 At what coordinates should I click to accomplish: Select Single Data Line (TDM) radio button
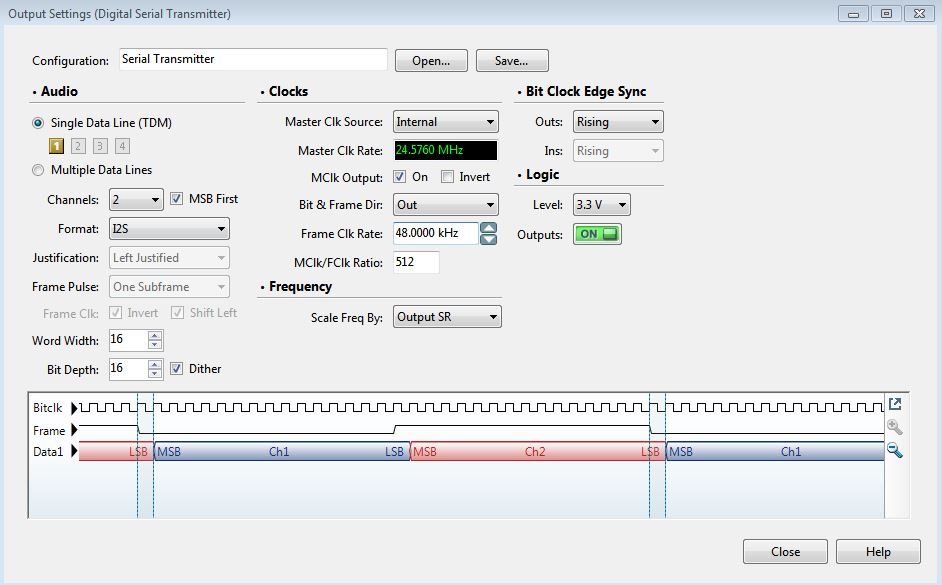coord(38,123)
